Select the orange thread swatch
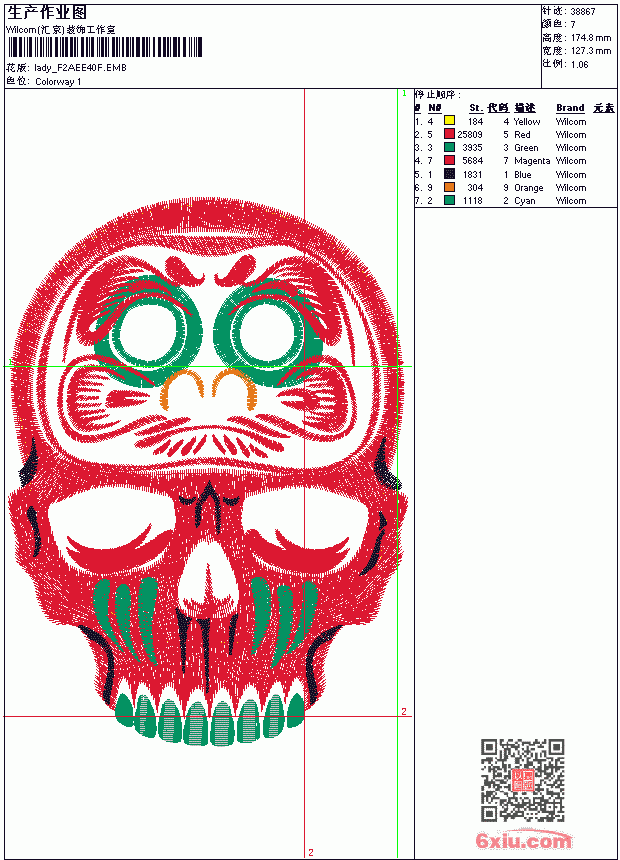 click(449, 187)
